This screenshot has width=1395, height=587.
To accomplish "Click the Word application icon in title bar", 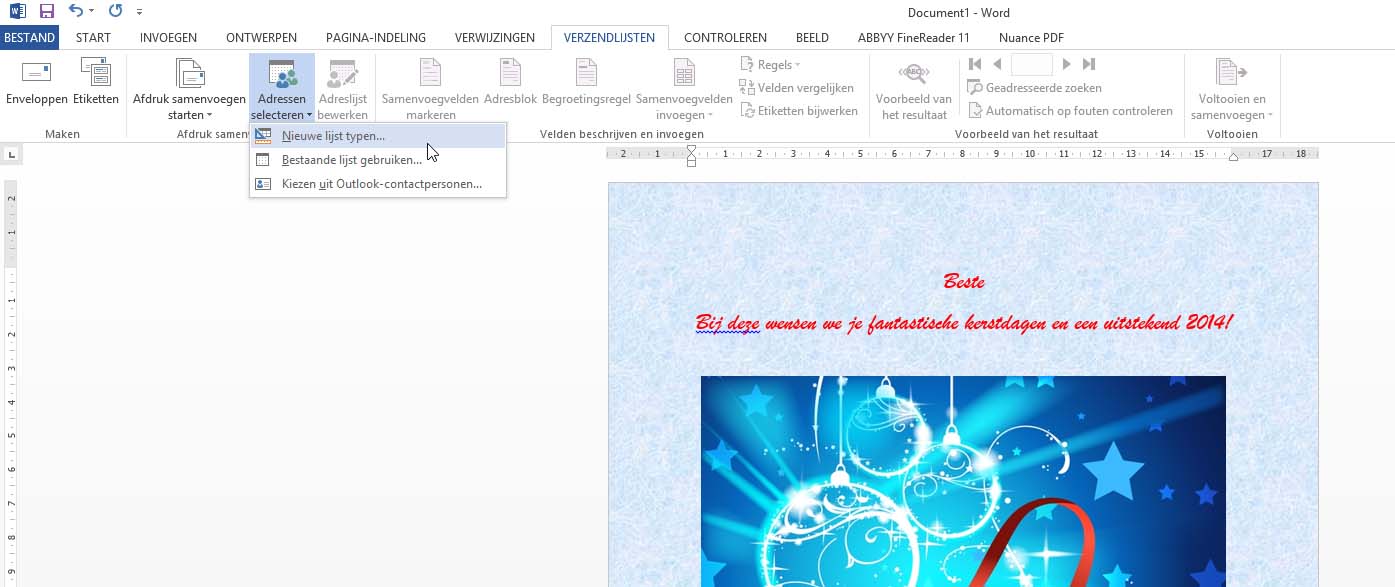I will (x=17, y=12).
